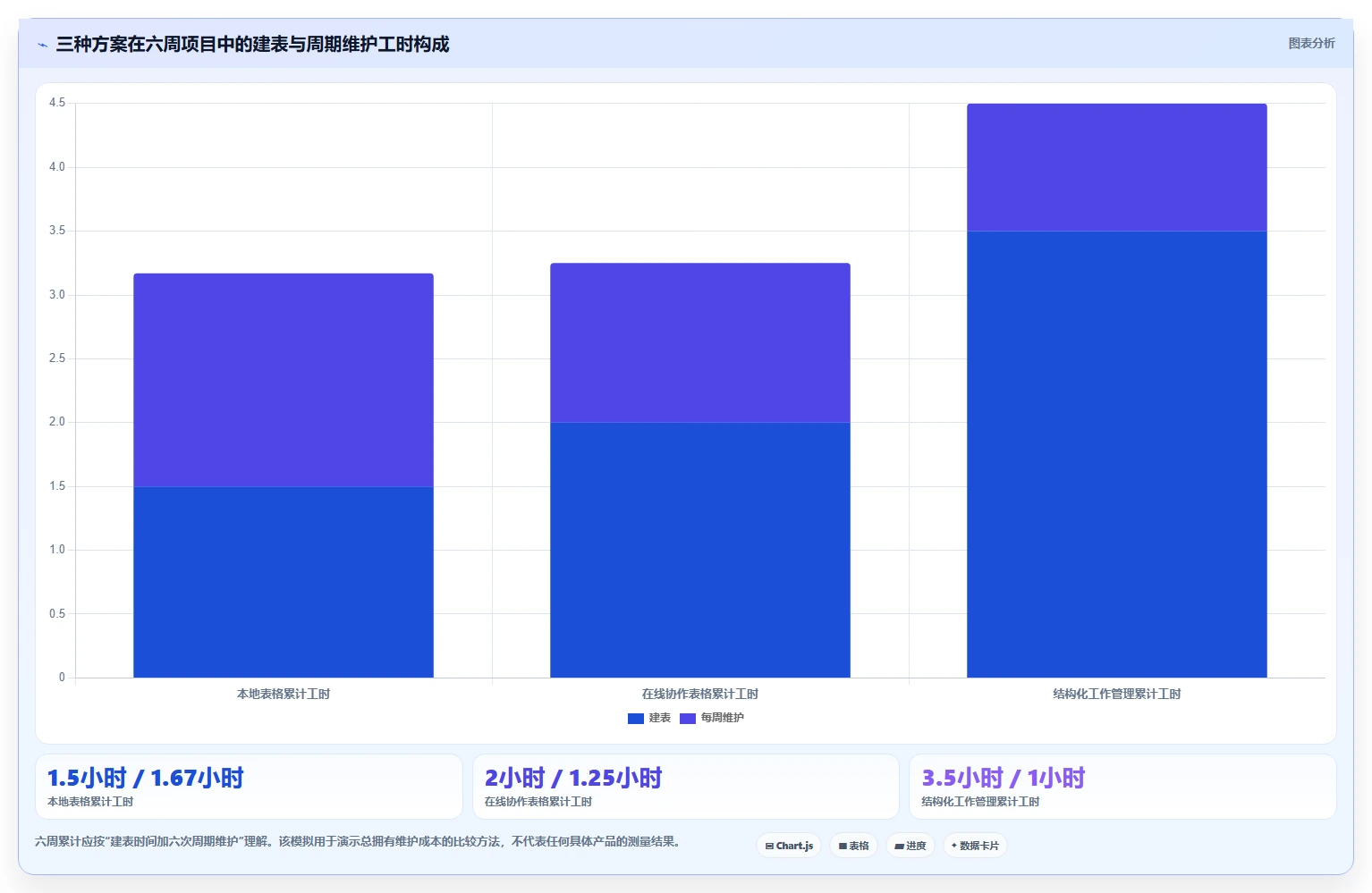Click the chart icon beside the panel title

pyautogui.click(x=42, y=45)
